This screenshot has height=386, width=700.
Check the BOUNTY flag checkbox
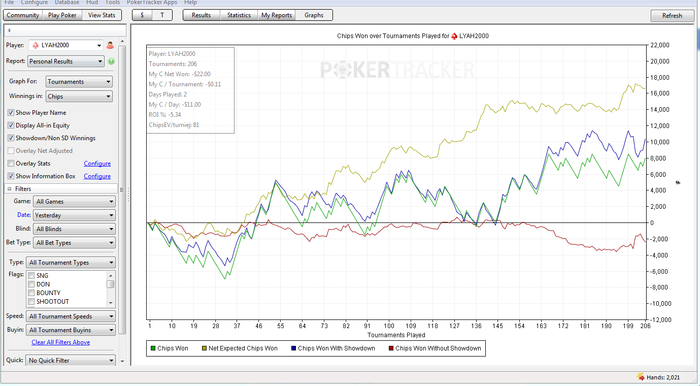[31, 293]
